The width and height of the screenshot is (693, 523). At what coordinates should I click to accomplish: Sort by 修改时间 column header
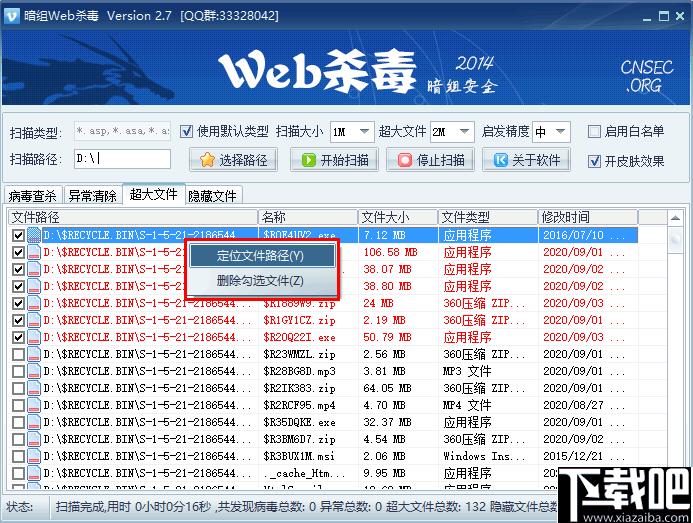588,217
